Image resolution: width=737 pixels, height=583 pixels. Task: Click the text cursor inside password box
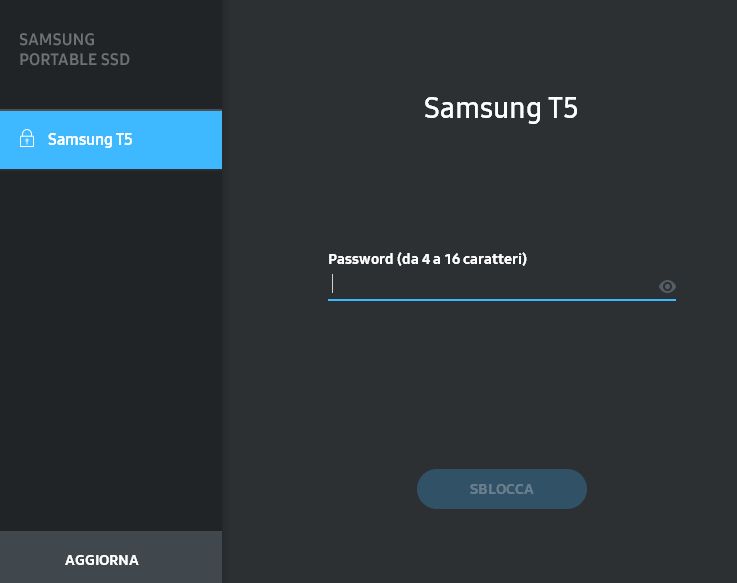(332, 284)
